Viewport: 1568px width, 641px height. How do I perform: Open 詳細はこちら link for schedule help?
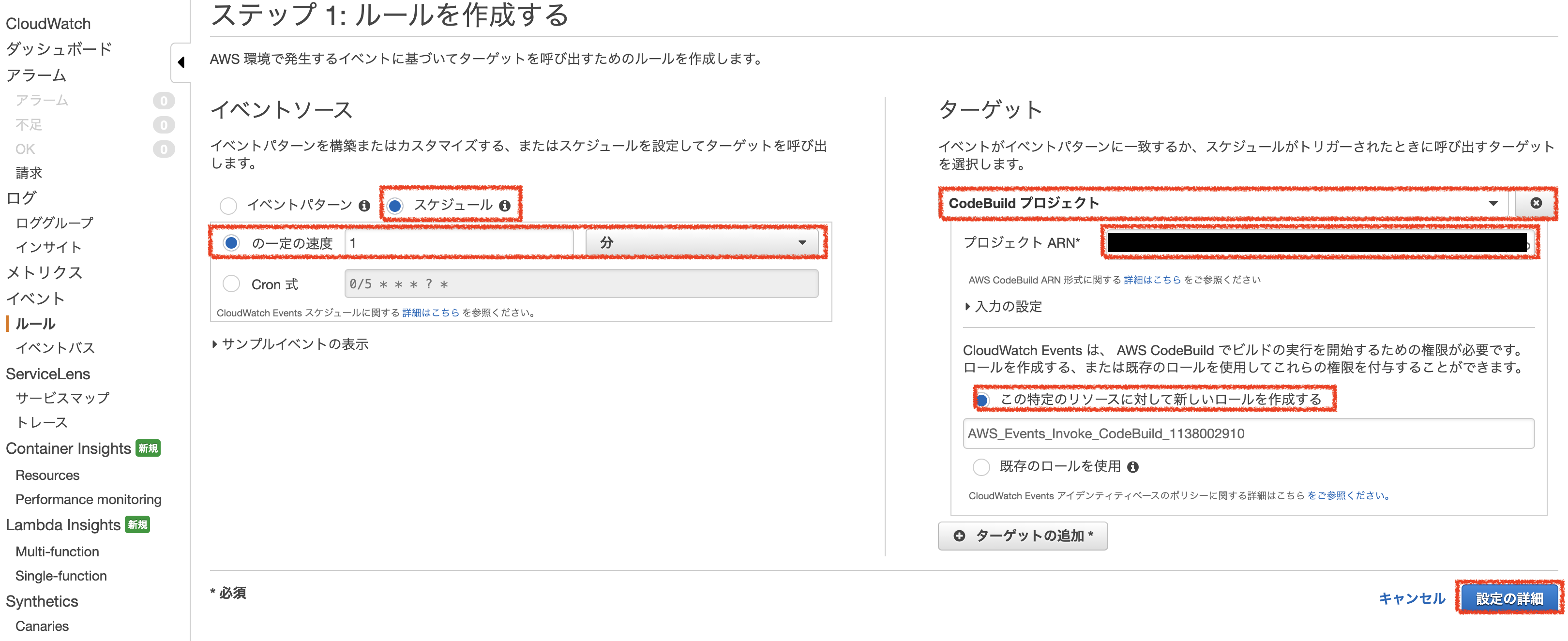click(x=431, y=313)
